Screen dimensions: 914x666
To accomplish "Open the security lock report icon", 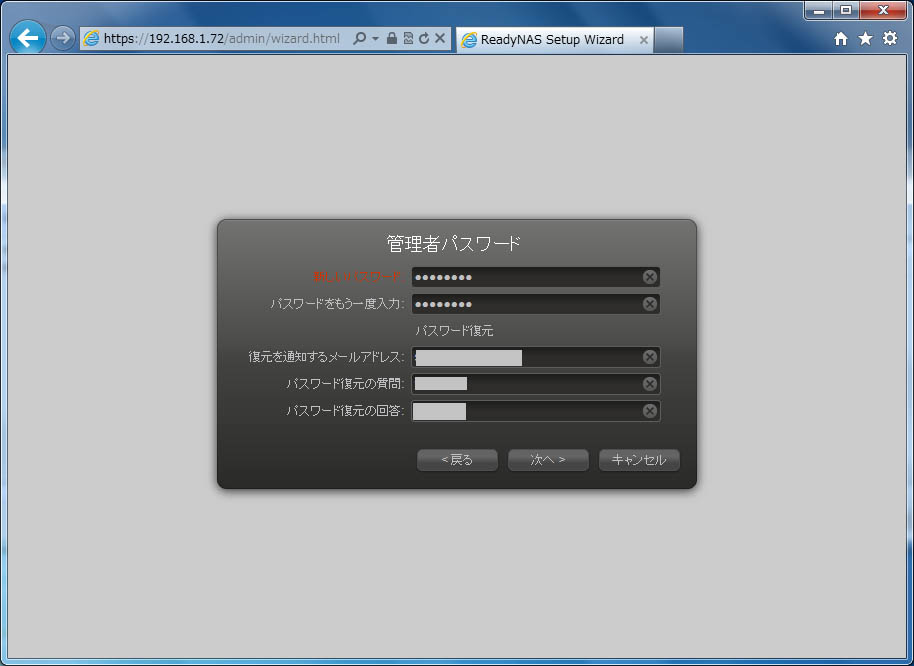I will tap(392, 39).
